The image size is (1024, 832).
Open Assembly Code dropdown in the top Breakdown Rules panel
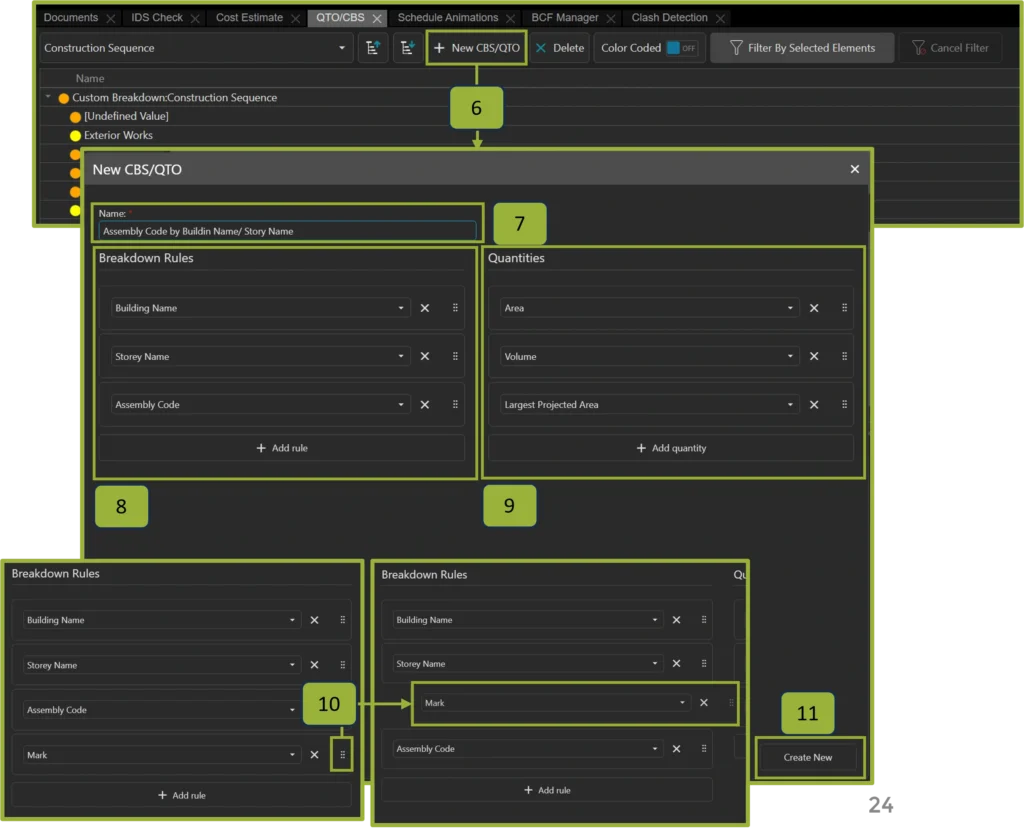(x=261, y=405)
